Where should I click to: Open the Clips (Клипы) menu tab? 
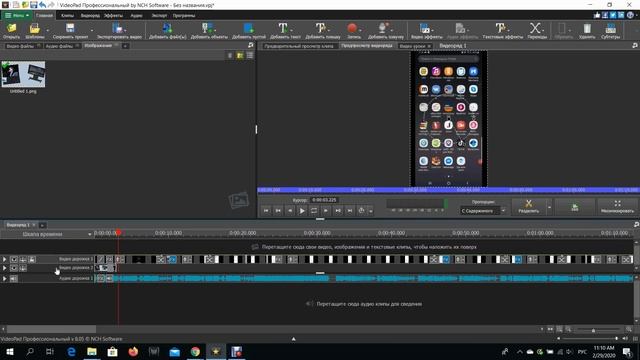pyautogui.click(x=67, y=16)
